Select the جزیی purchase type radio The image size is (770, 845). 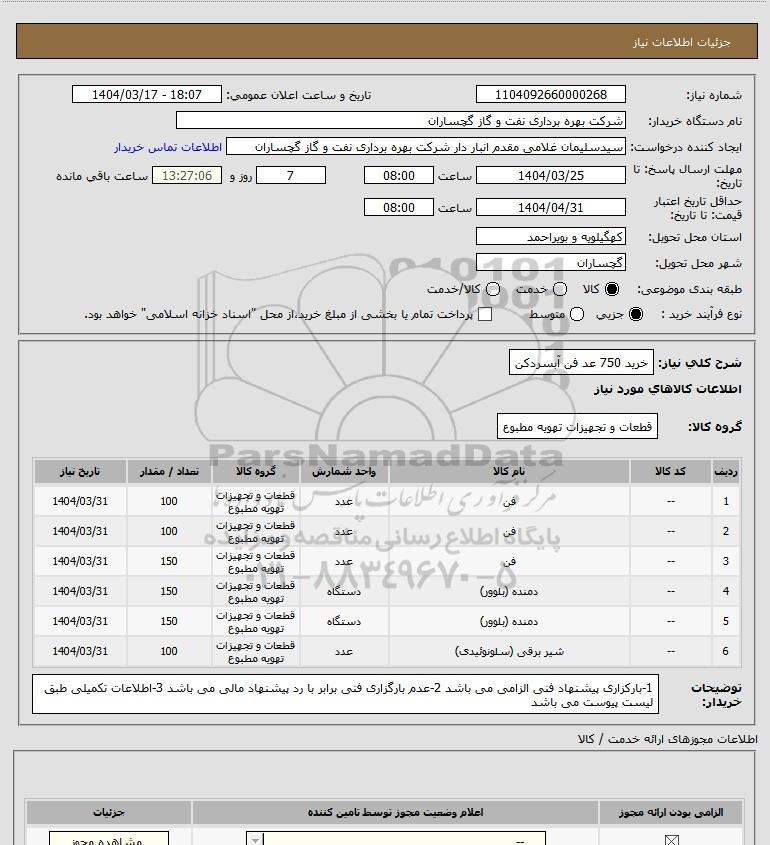click(x=636, y=314)
